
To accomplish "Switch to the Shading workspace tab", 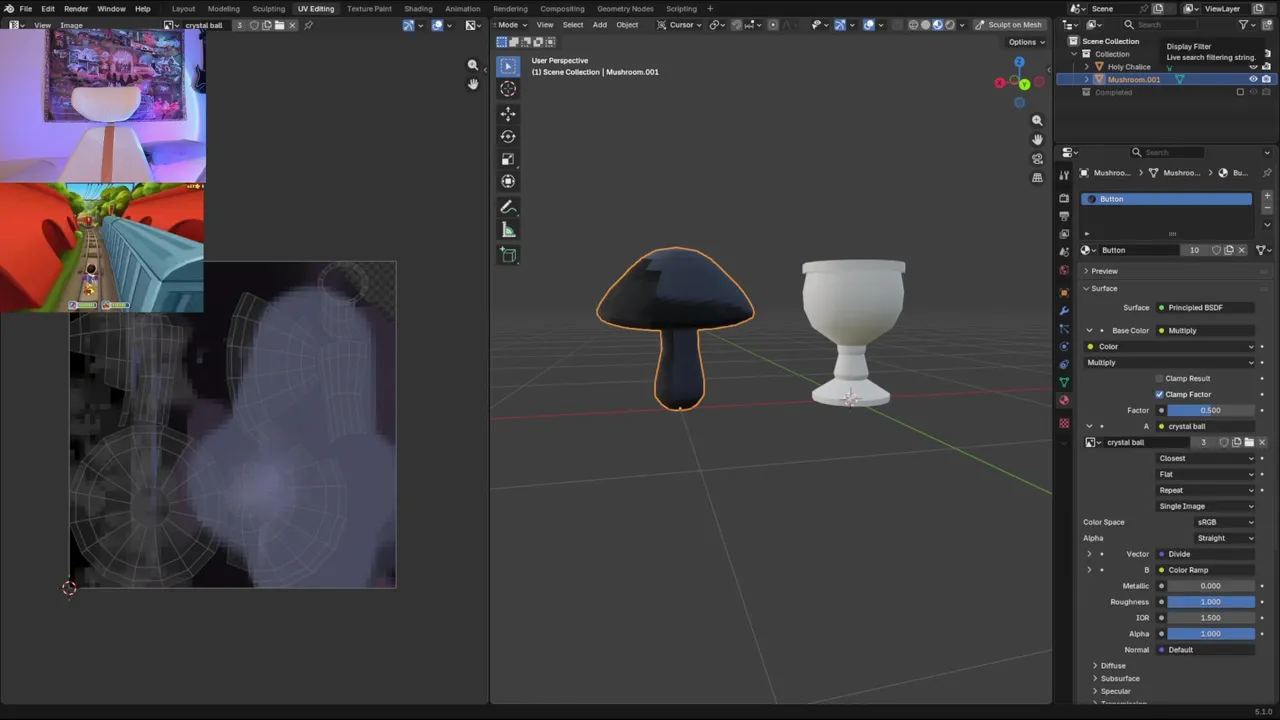I will click(418, 9).
